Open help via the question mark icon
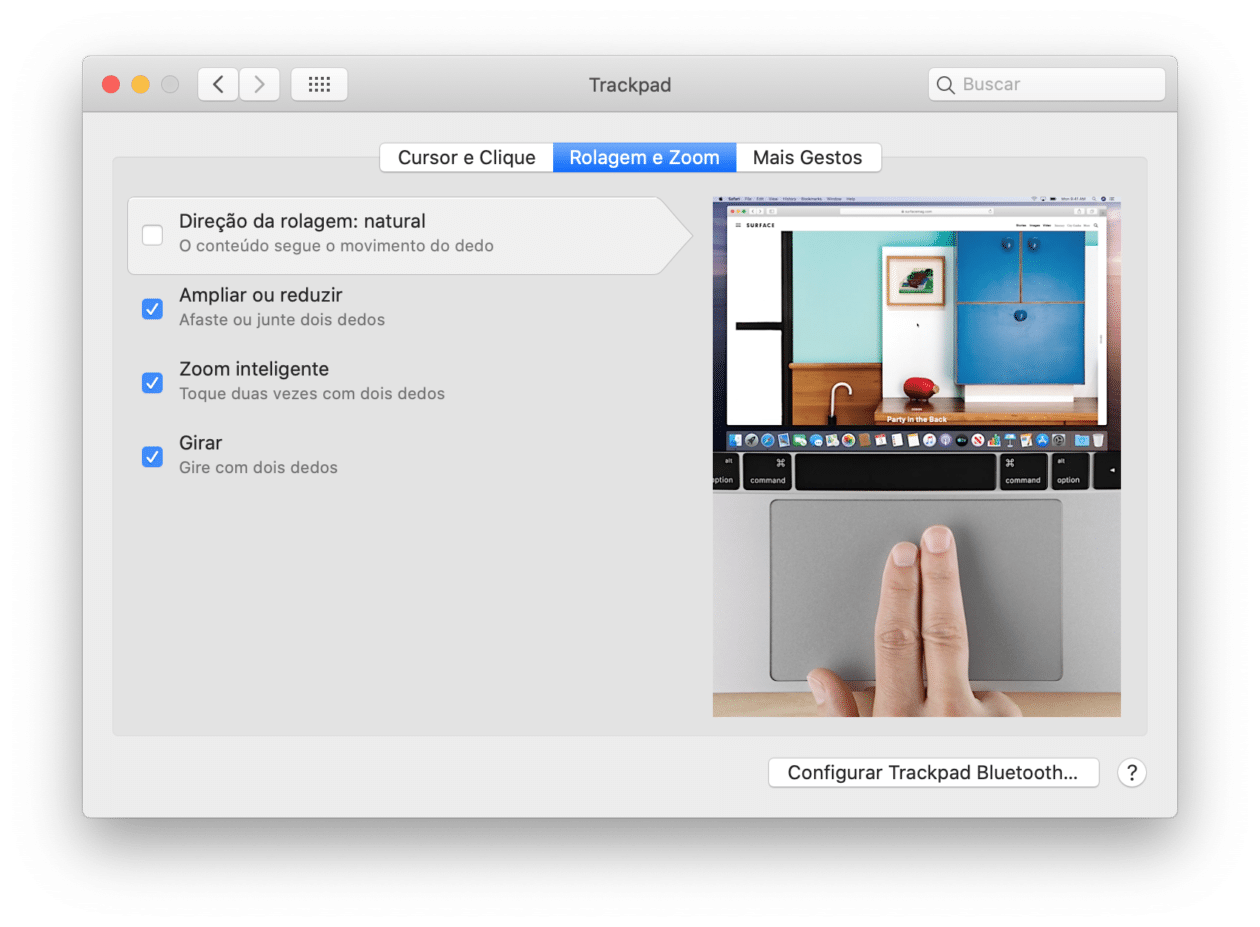Viewport: 1260px width, 927px height. click(x=1131, y=772)
